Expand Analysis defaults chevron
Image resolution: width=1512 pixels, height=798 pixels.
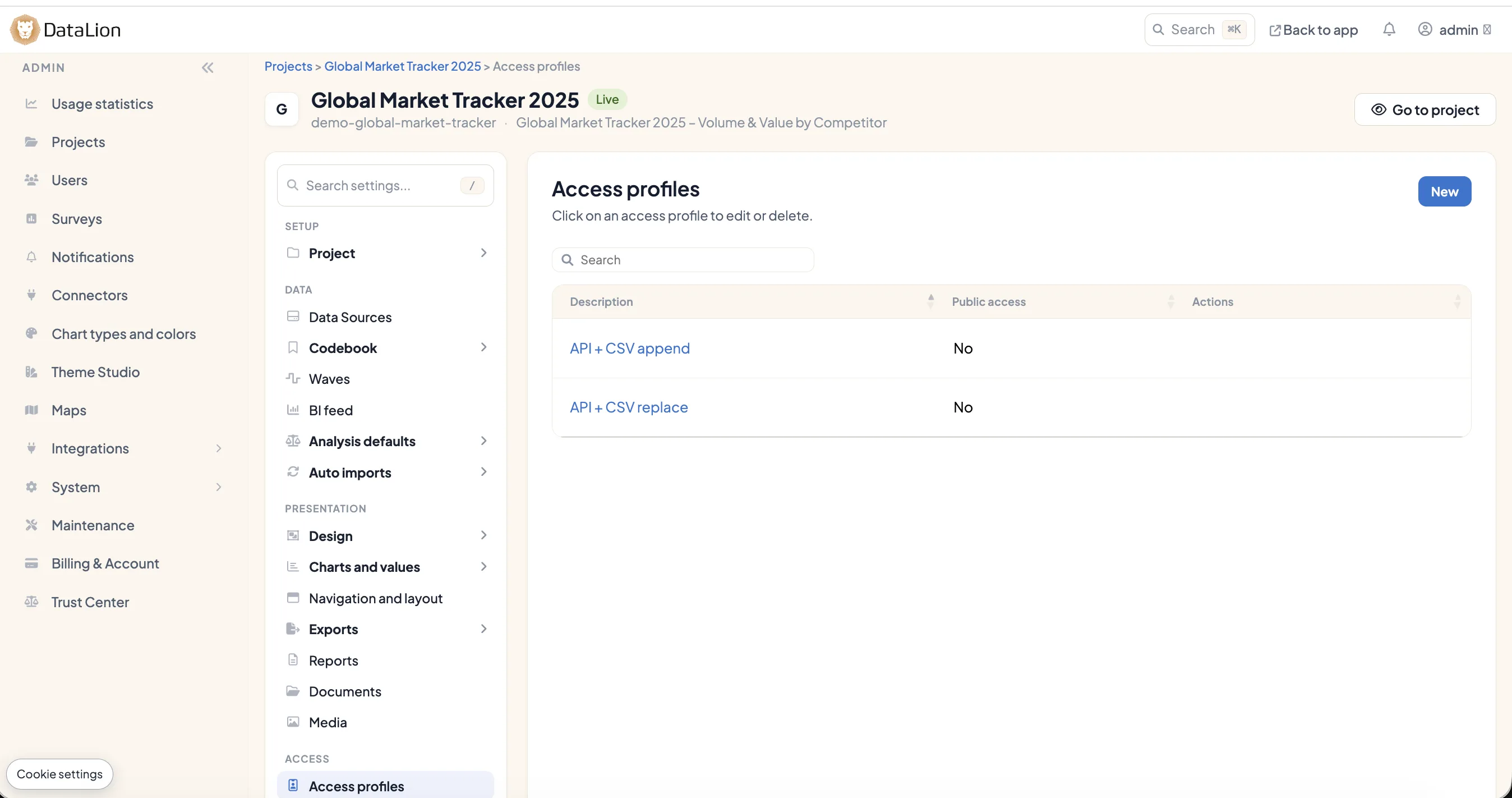tap(483, 441)
